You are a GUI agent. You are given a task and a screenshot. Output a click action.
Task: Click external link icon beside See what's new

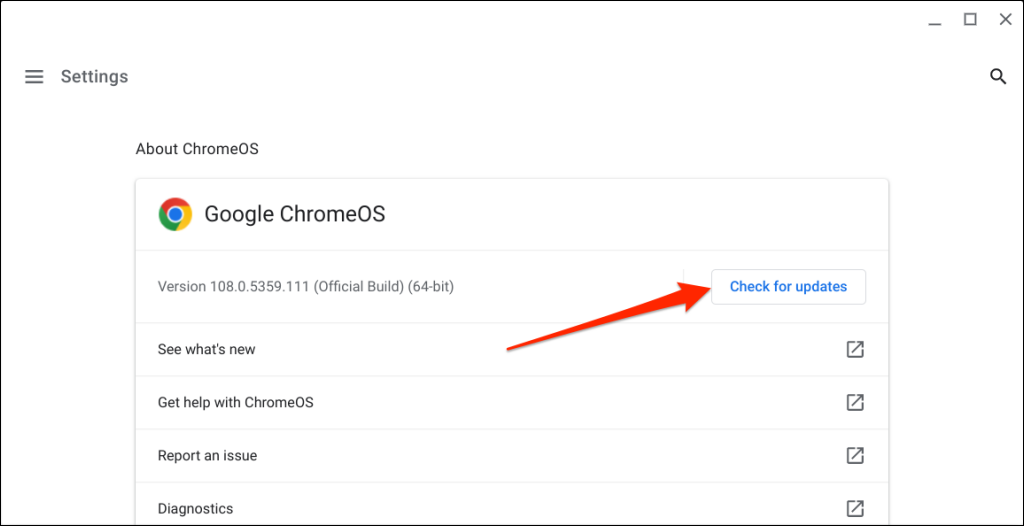click(x=855, y=349)
